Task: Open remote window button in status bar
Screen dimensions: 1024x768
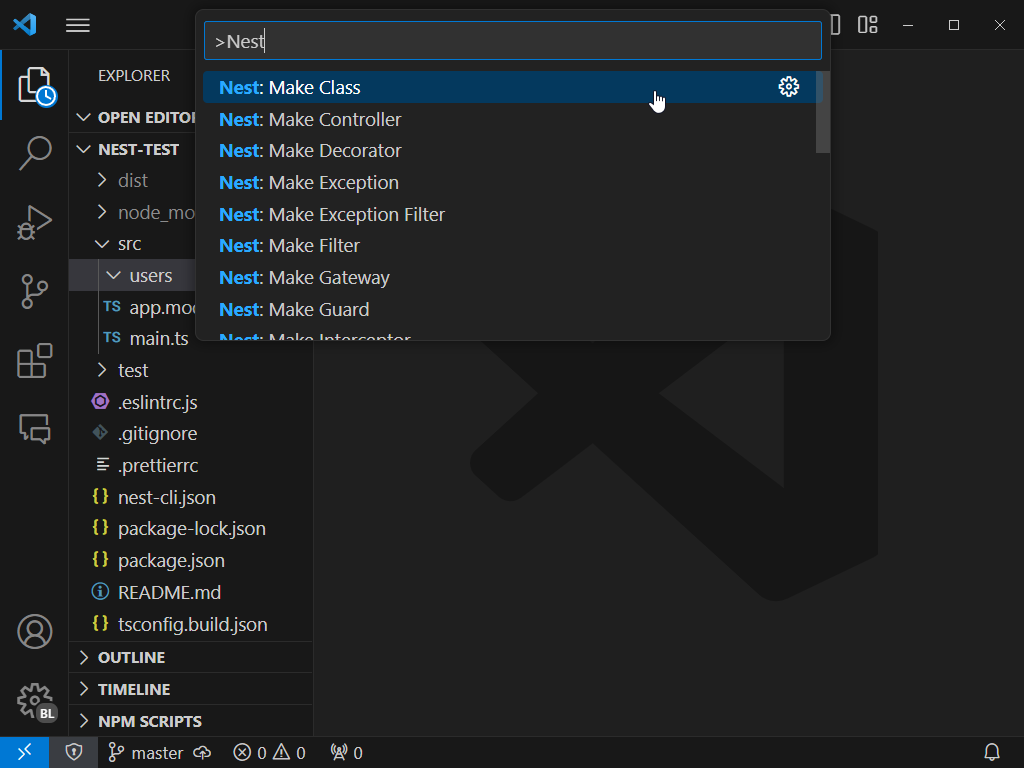Action: [x=24, y=752]
